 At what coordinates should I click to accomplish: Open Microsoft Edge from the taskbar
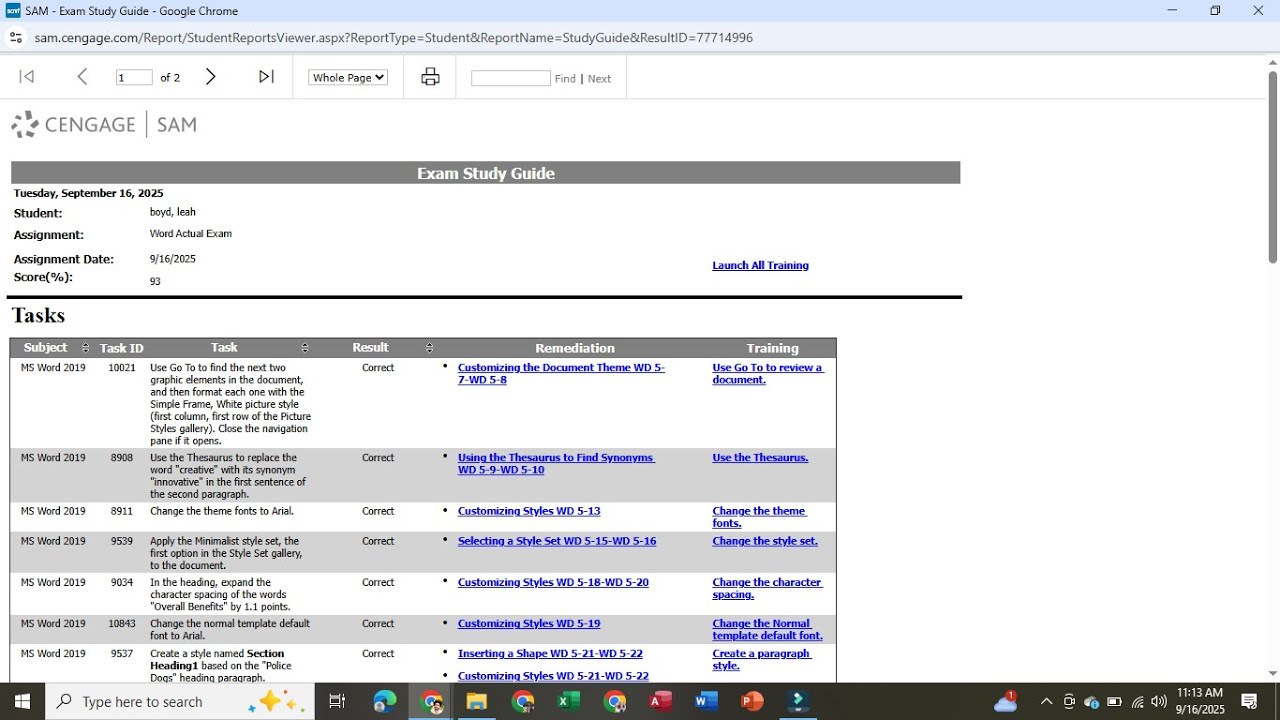coord(385,701)
